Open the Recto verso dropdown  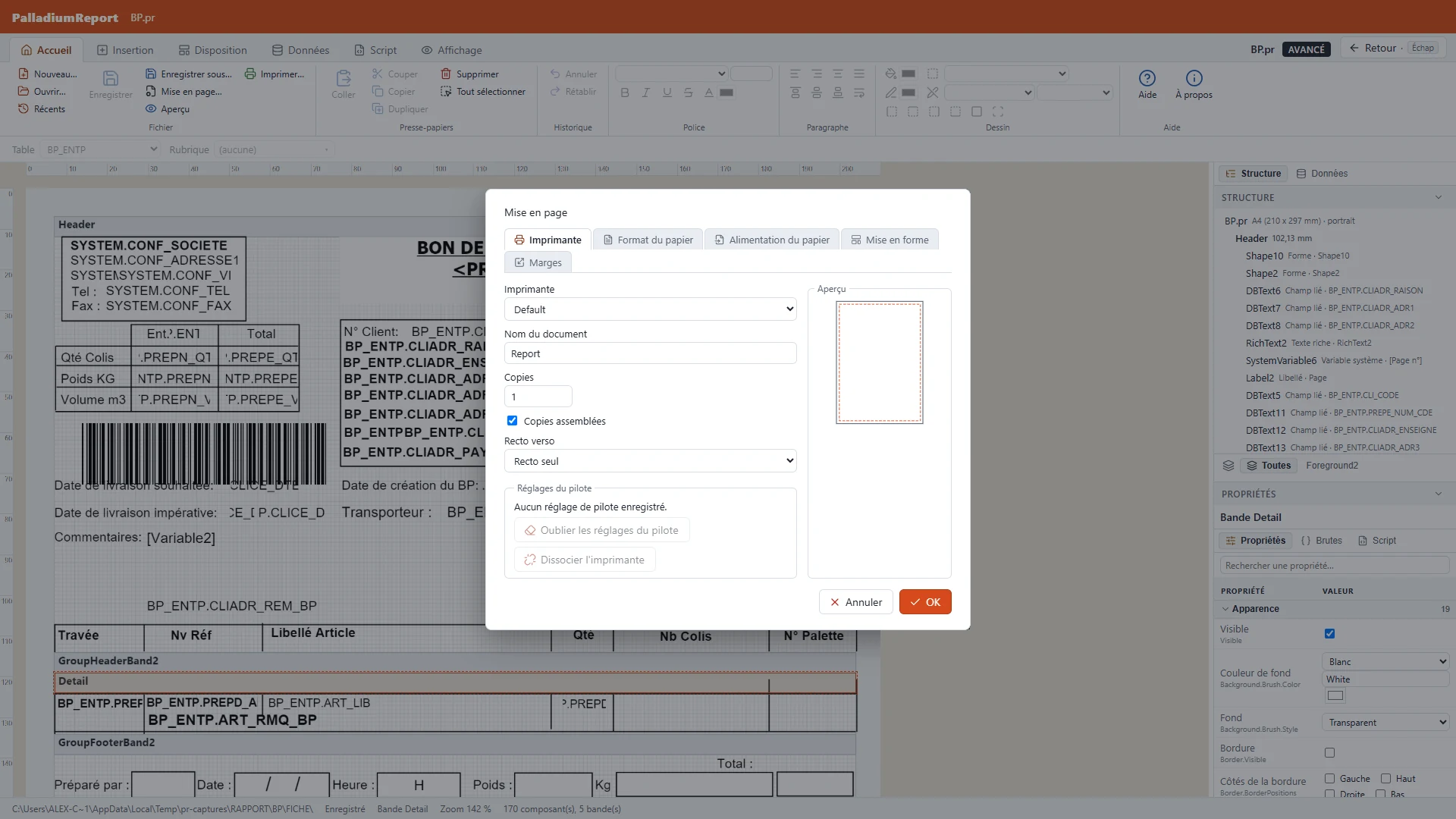(650, 461)
